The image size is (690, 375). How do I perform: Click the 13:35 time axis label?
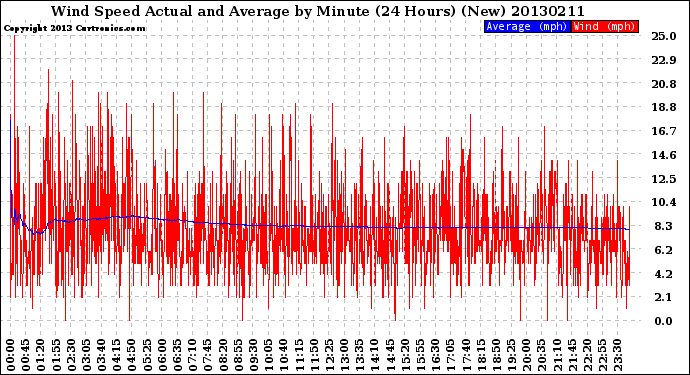(360, 354)
